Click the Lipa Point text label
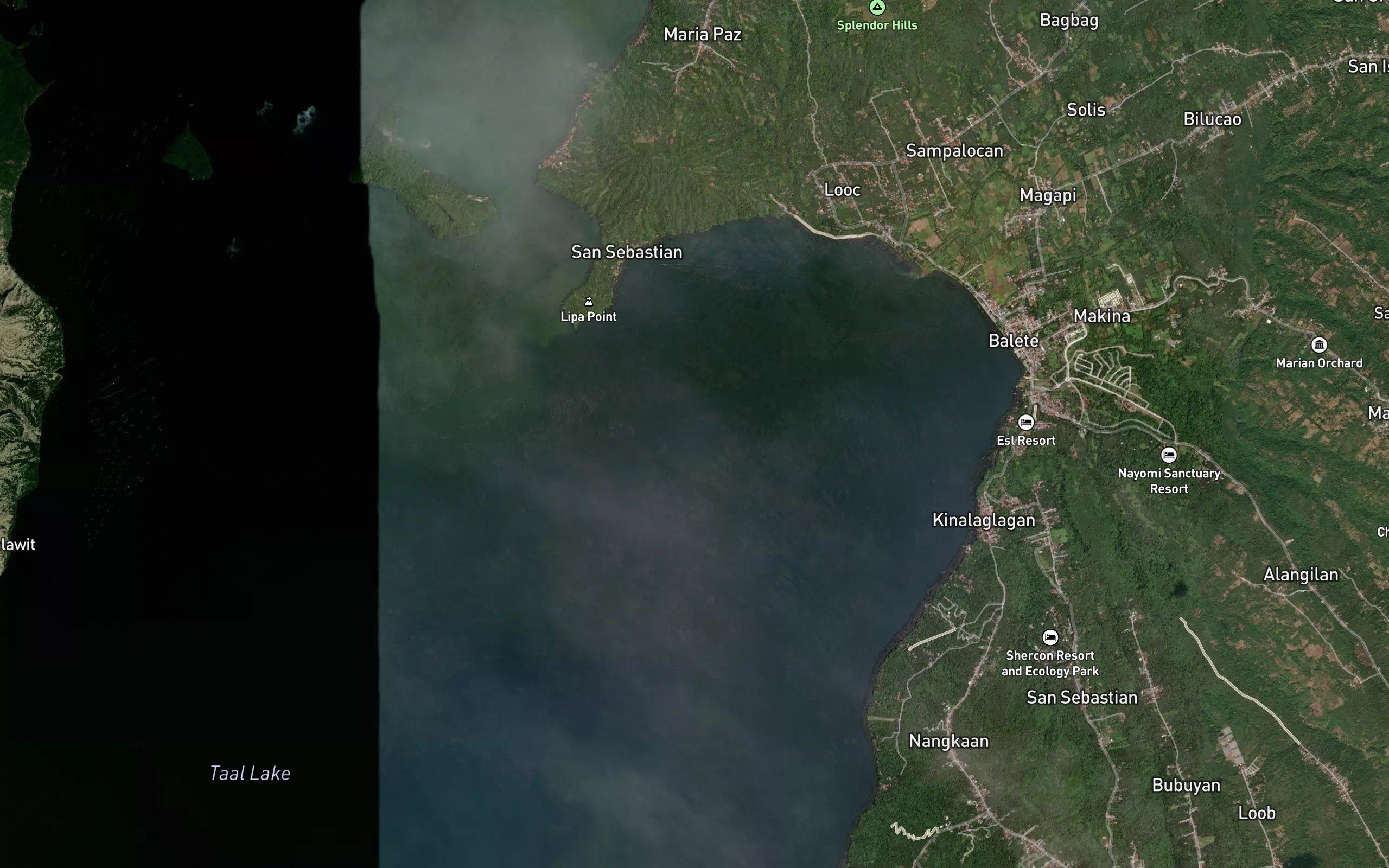This screenshot has height=868, width=1389. pyautogui.click(x=588, y=316)
